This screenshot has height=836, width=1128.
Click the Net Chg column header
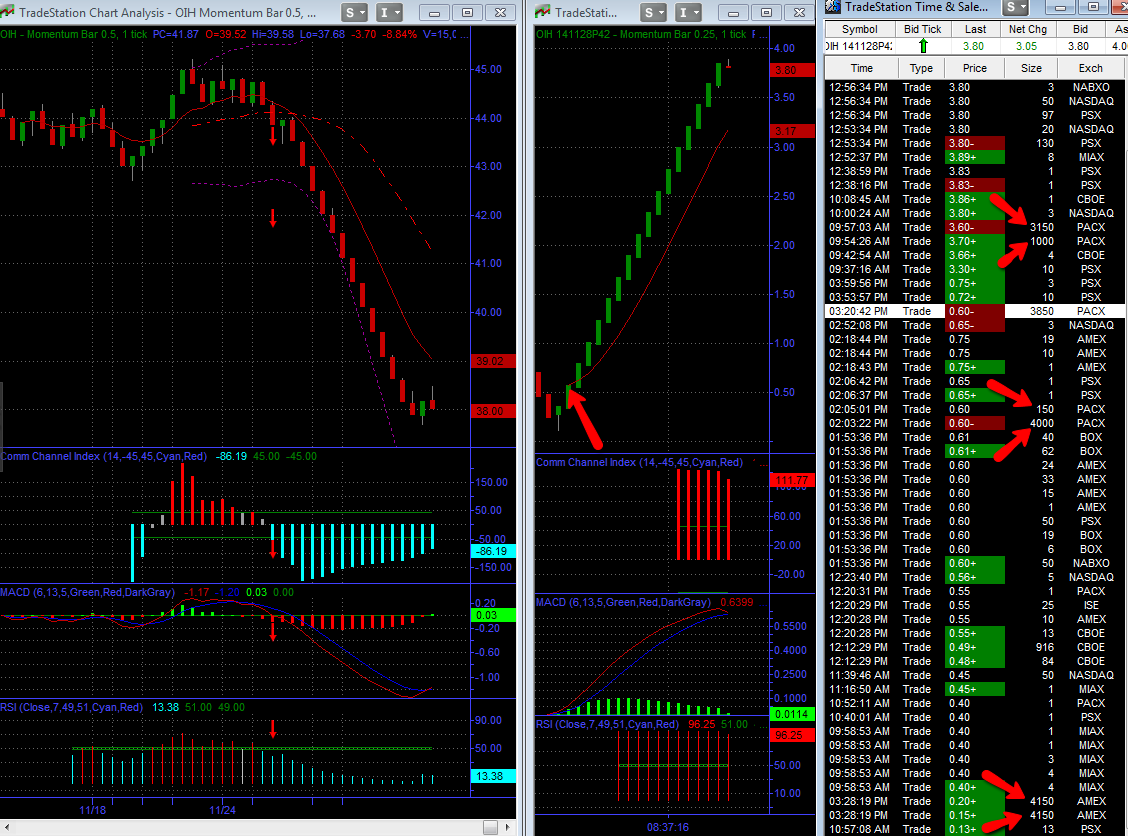click(1027, 29)
